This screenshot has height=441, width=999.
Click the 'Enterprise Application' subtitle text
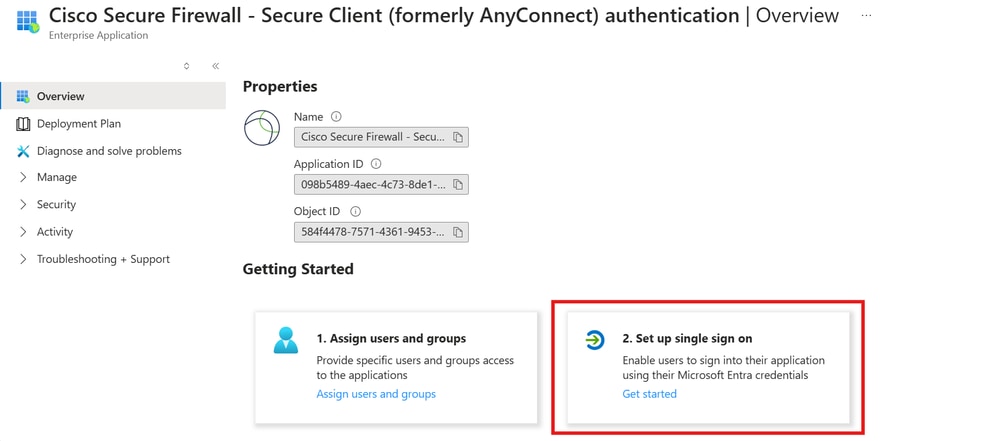point(99,36)
